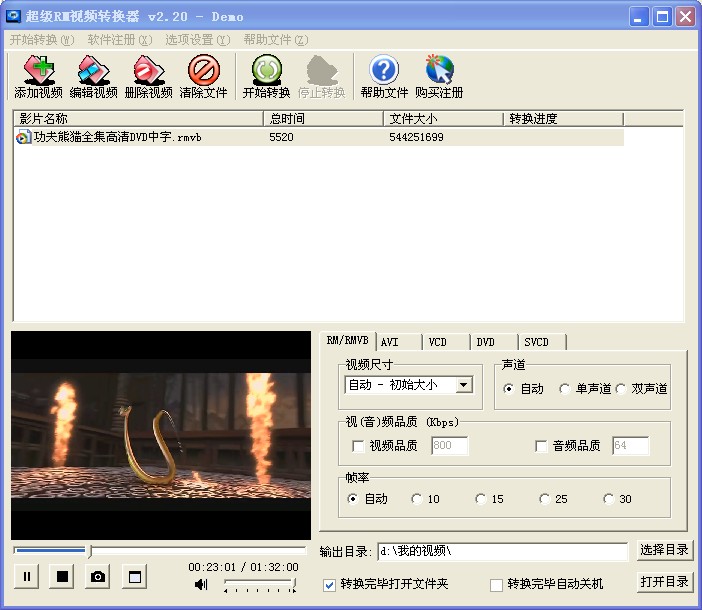The height and width of the screenshot is (610, 702).
Task: Click the 影片名称 column header
Action: 138,119
